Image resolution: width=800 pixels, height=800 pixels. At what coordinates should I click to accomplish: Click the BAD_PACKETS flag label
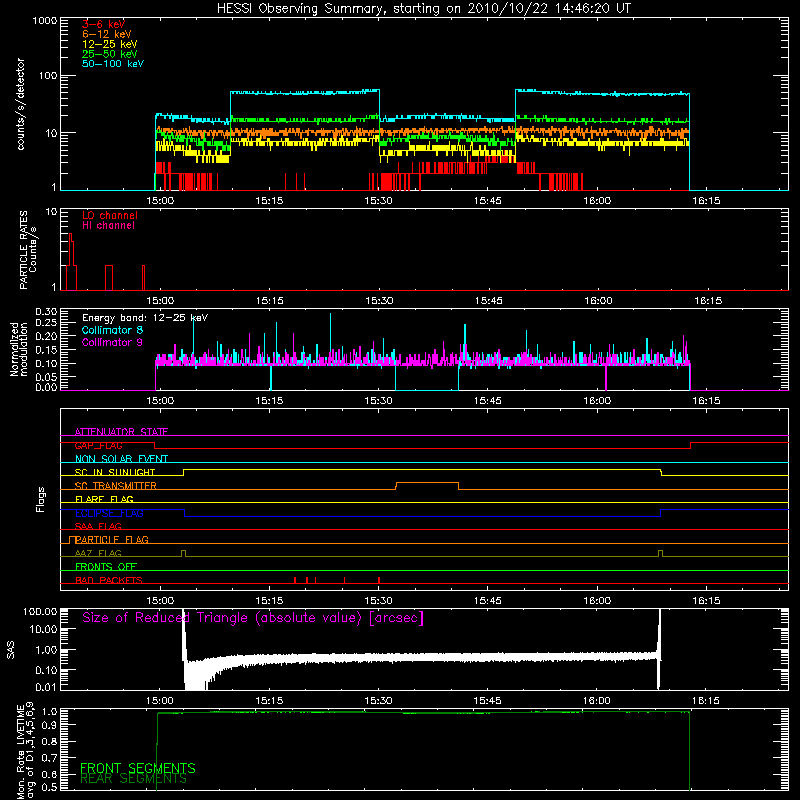tap(109, 580)
